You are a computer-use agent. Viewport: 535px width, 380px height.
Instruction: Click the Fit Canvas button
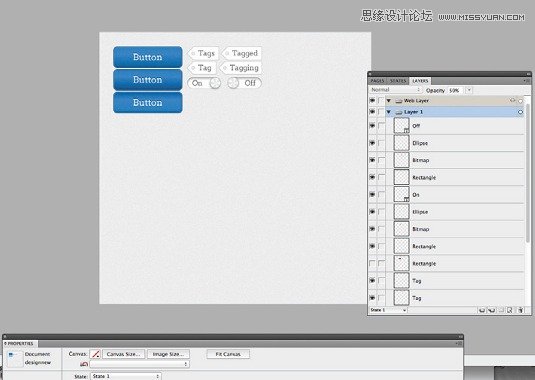point(228,354)
